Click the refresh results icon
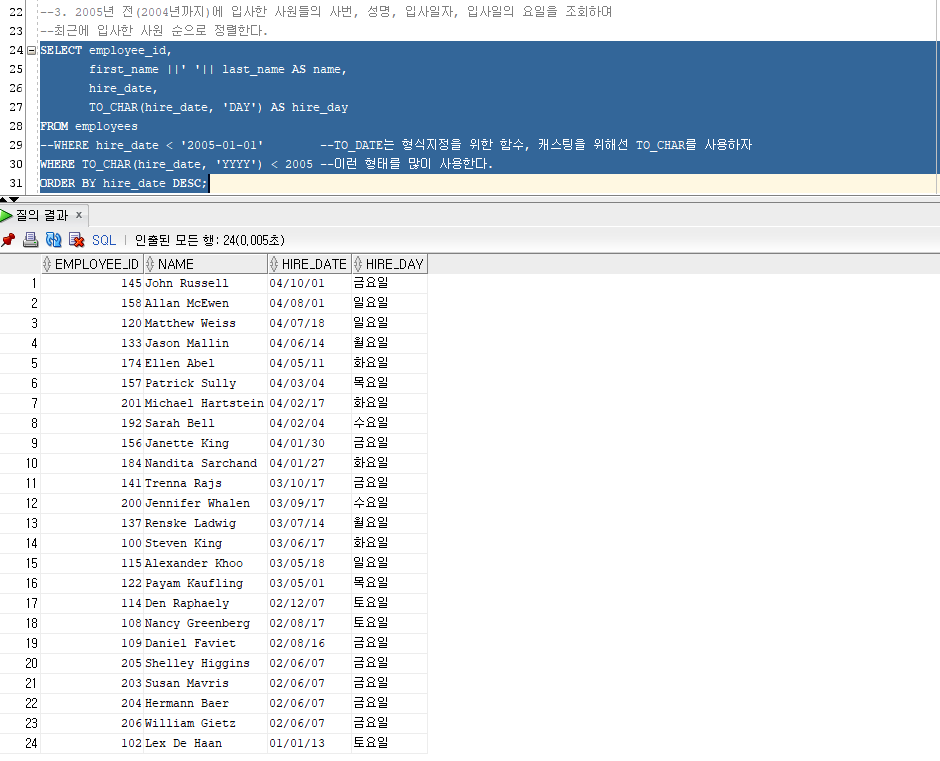 pos(53,240)
